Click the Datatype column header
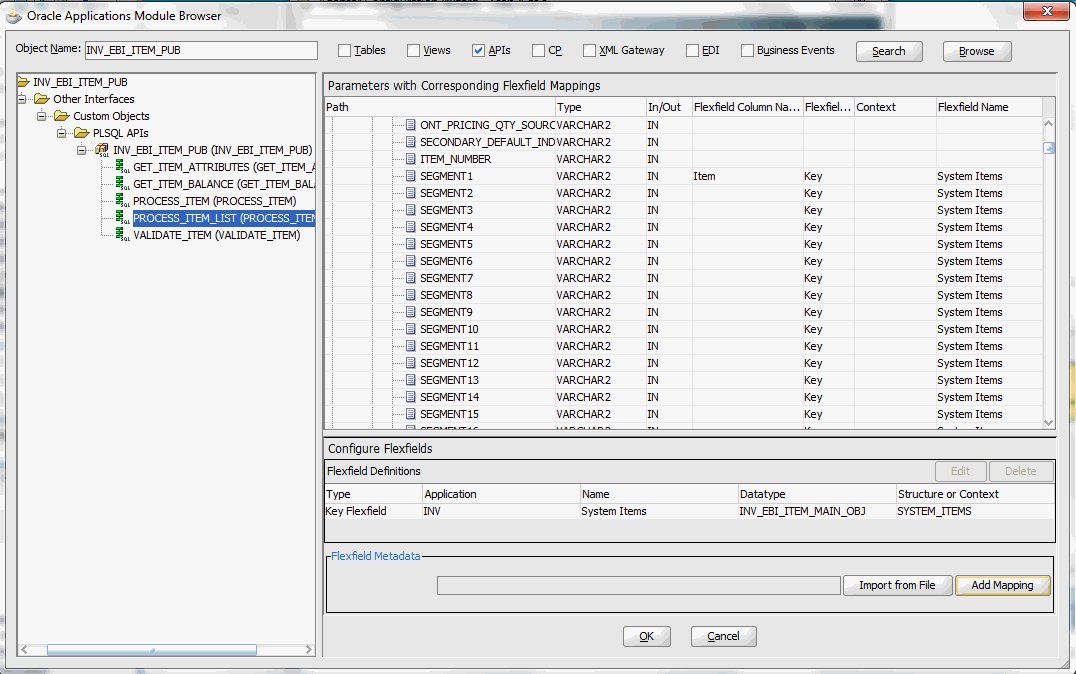1076x674 pixels. pyautogui.click(x=817, y=494)
